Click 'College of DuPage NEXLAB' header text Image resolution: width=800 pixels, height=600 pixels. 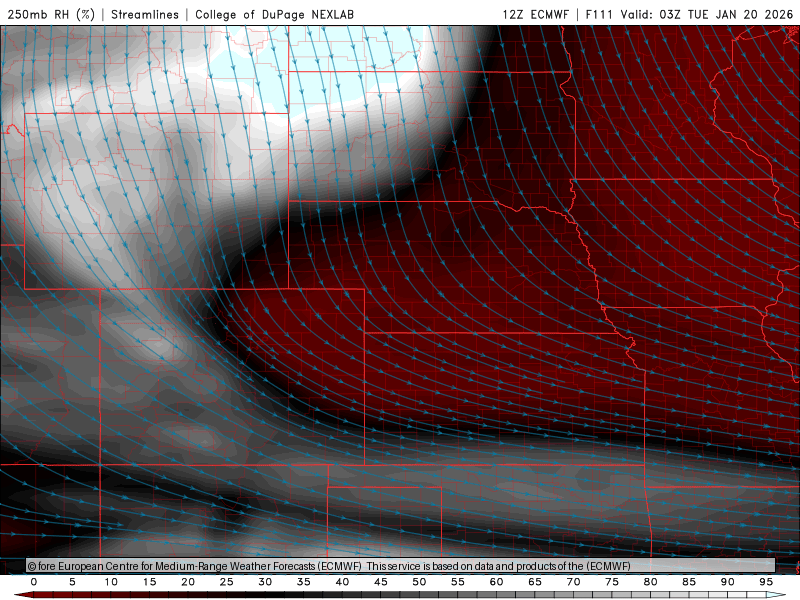274,14
